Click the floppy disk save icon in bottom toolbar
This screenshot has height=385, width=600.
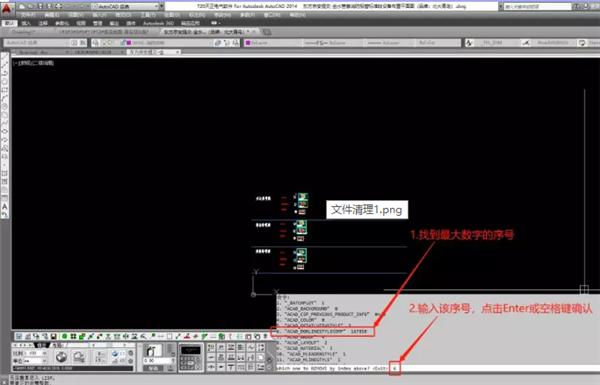[54, 336]
